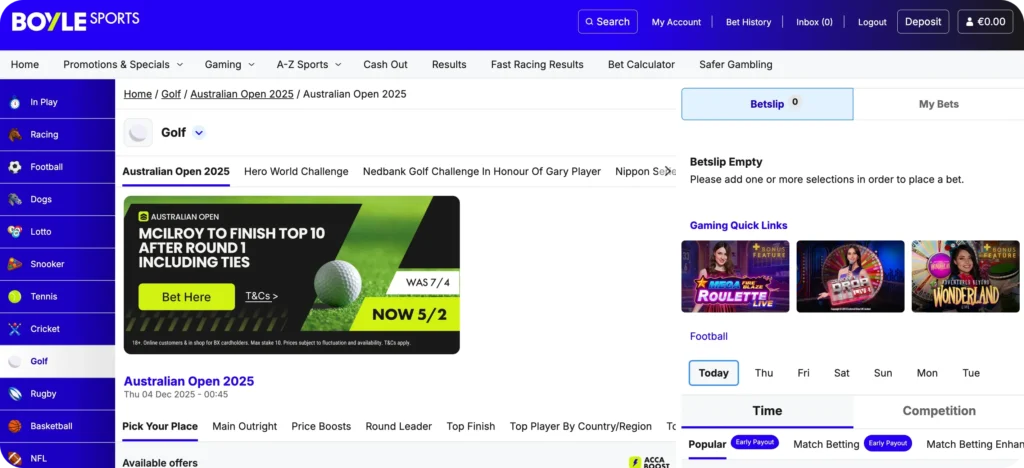Click the Racing horse icon
This screenshot has width=1024, height=468.
(14, 134)
